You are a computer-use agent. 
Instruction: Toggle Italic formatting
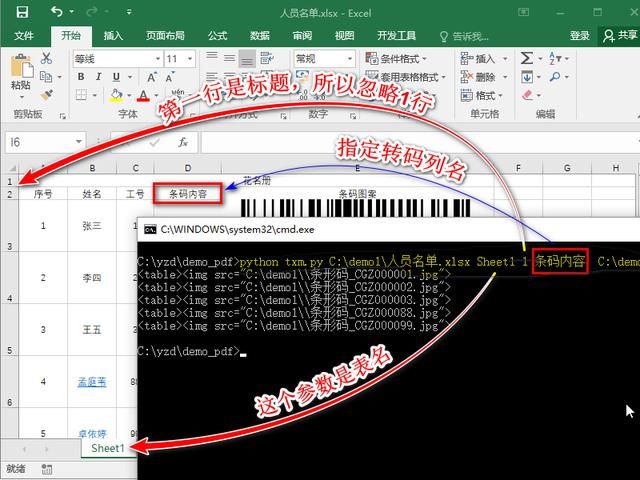click(98, 77)
